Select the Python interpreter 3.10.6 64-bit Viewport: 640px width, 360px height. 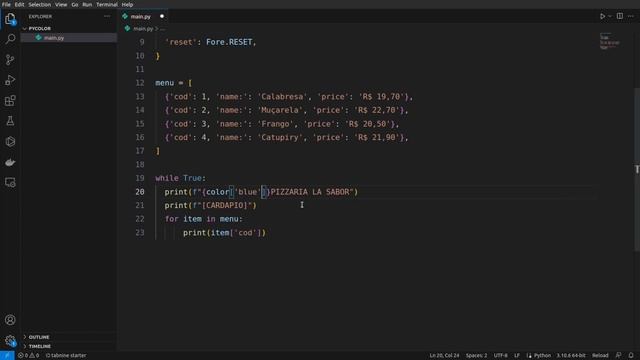(571, 356)
